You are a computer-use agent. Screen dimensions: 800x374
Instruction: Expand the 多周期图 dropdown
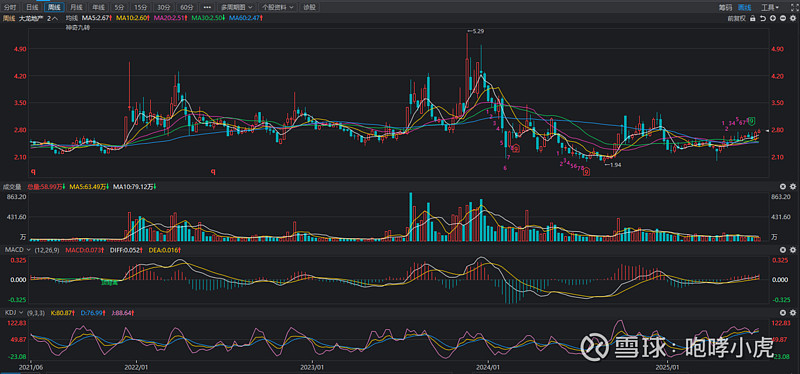pyautogui.click(x=236, y=8)
